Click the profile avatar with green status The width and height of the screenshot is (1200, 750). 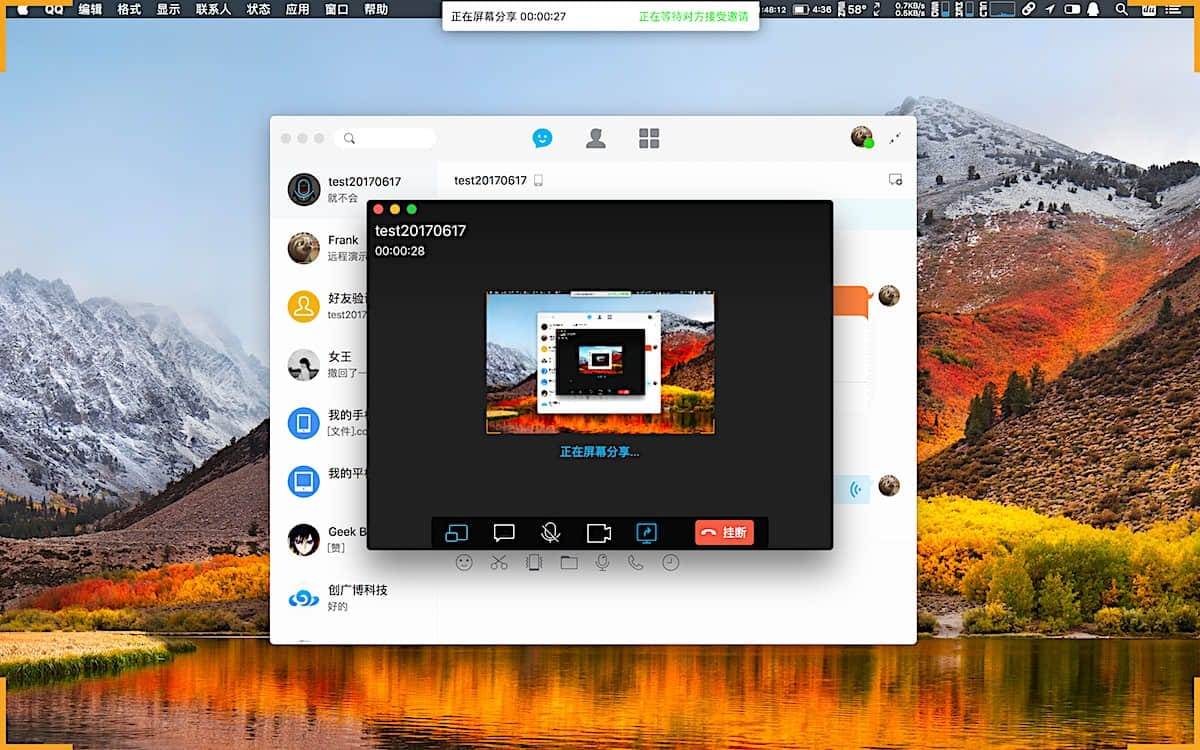[x=862, y=137]
